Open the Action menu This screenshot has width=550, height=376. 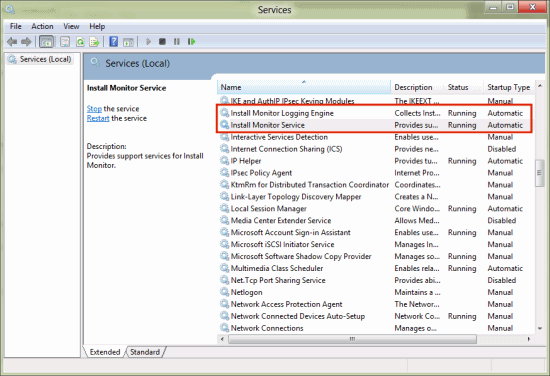42,26
